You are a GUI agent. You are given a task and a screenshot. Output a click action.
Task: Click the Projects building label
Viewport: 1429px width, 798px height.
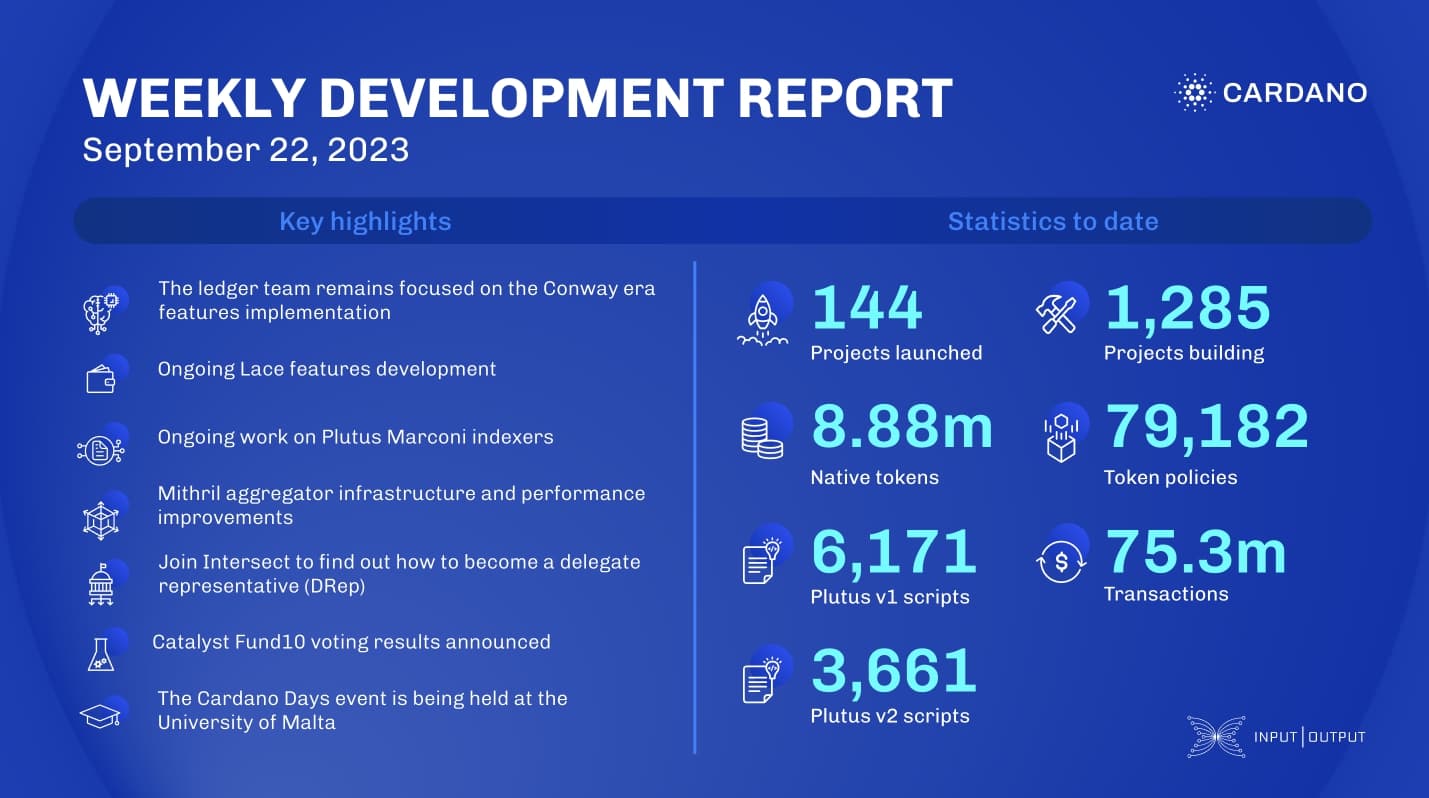pyautogui.click(x=1184, y=353)
